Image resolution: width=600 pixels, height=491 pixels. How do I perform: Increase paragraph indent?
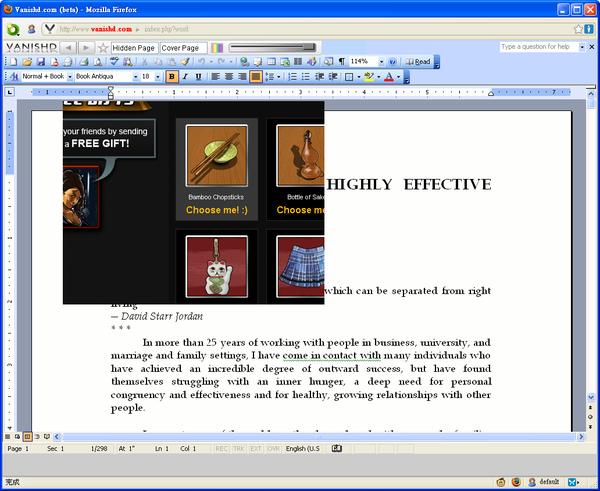tap(333, 77)
